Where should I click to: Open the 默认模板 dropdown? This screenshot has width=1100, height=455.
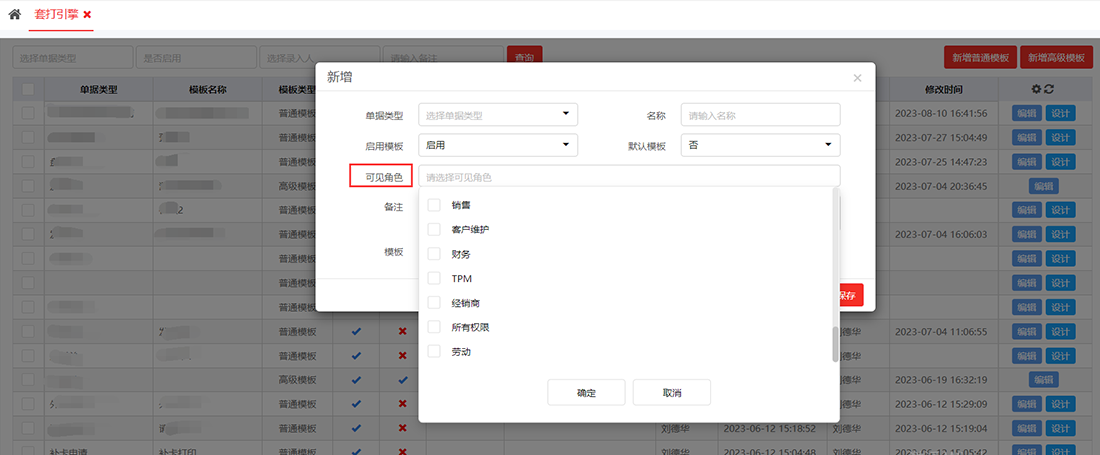coord(760,145)
